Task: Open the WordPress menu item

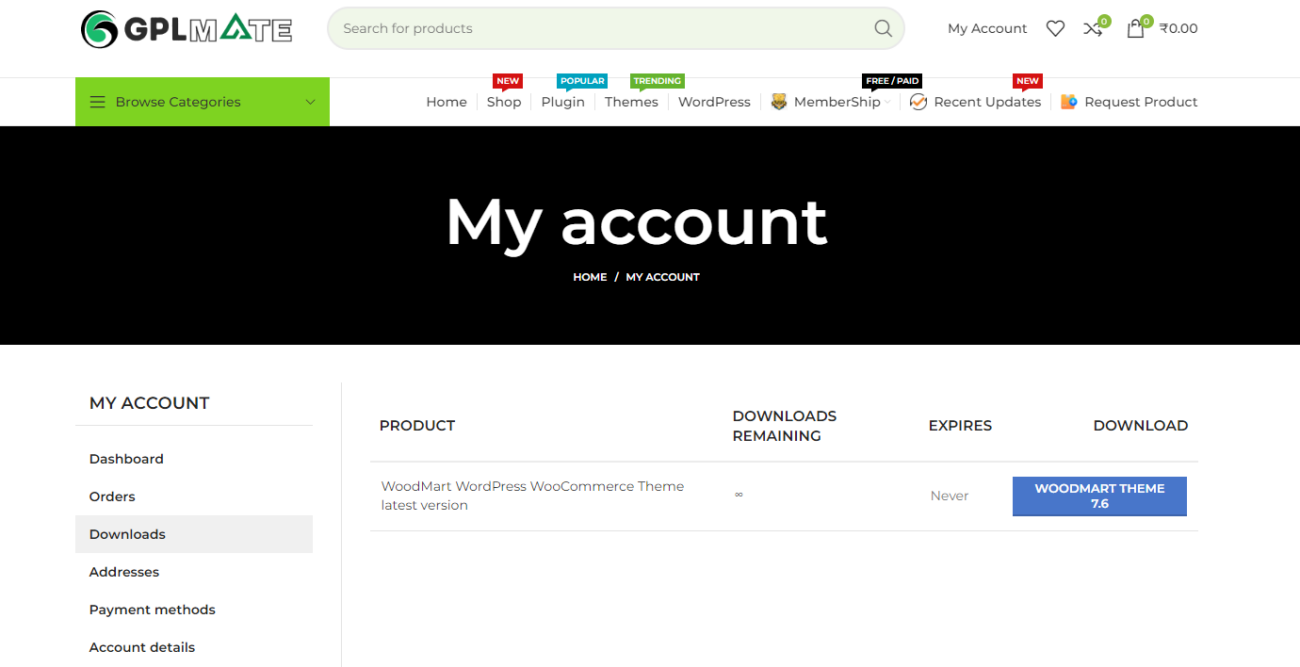Action: (x=714, y=102)
